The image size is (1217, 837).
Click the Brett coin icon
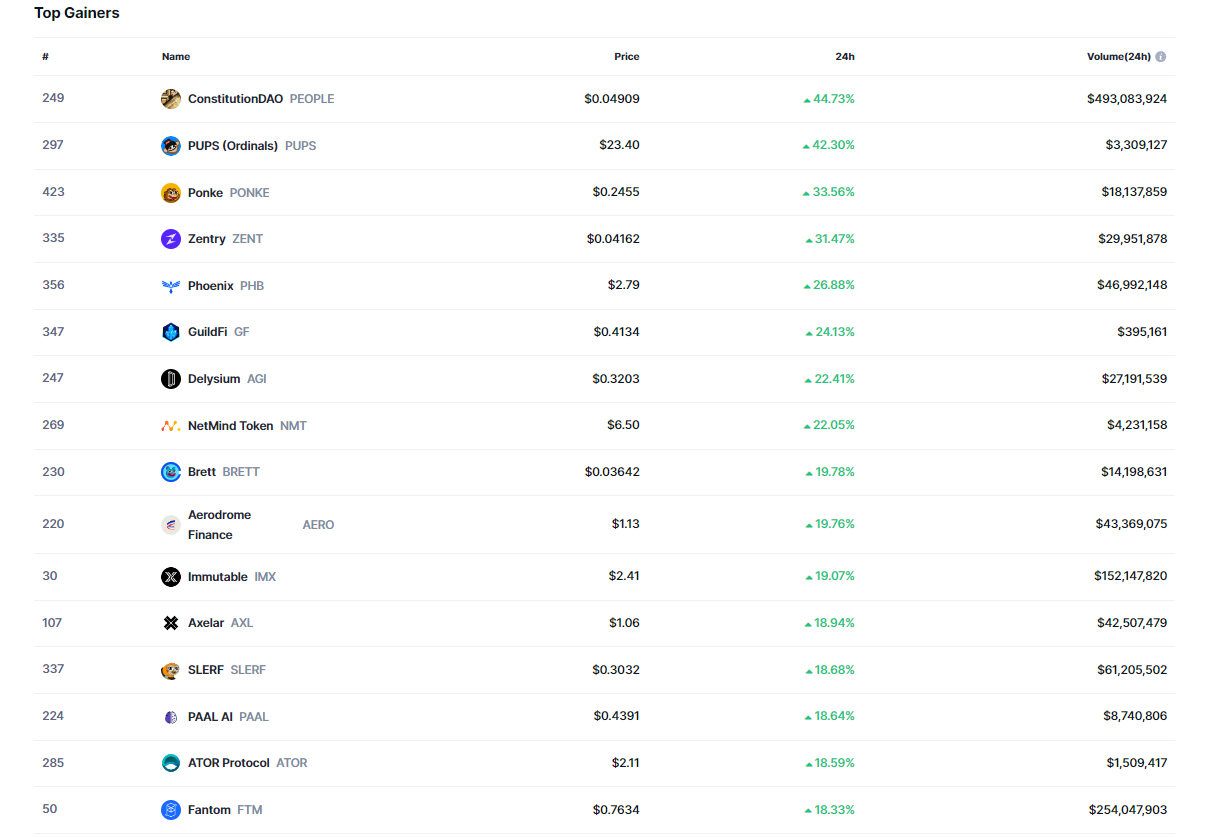[171, 472]
